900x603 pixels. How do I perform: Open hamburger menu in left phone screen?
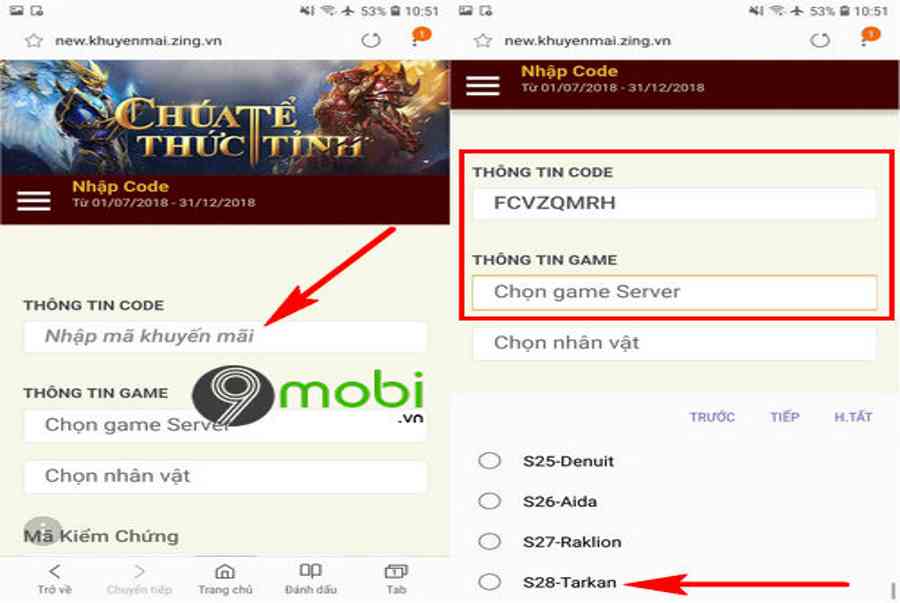tap(34, 201)
